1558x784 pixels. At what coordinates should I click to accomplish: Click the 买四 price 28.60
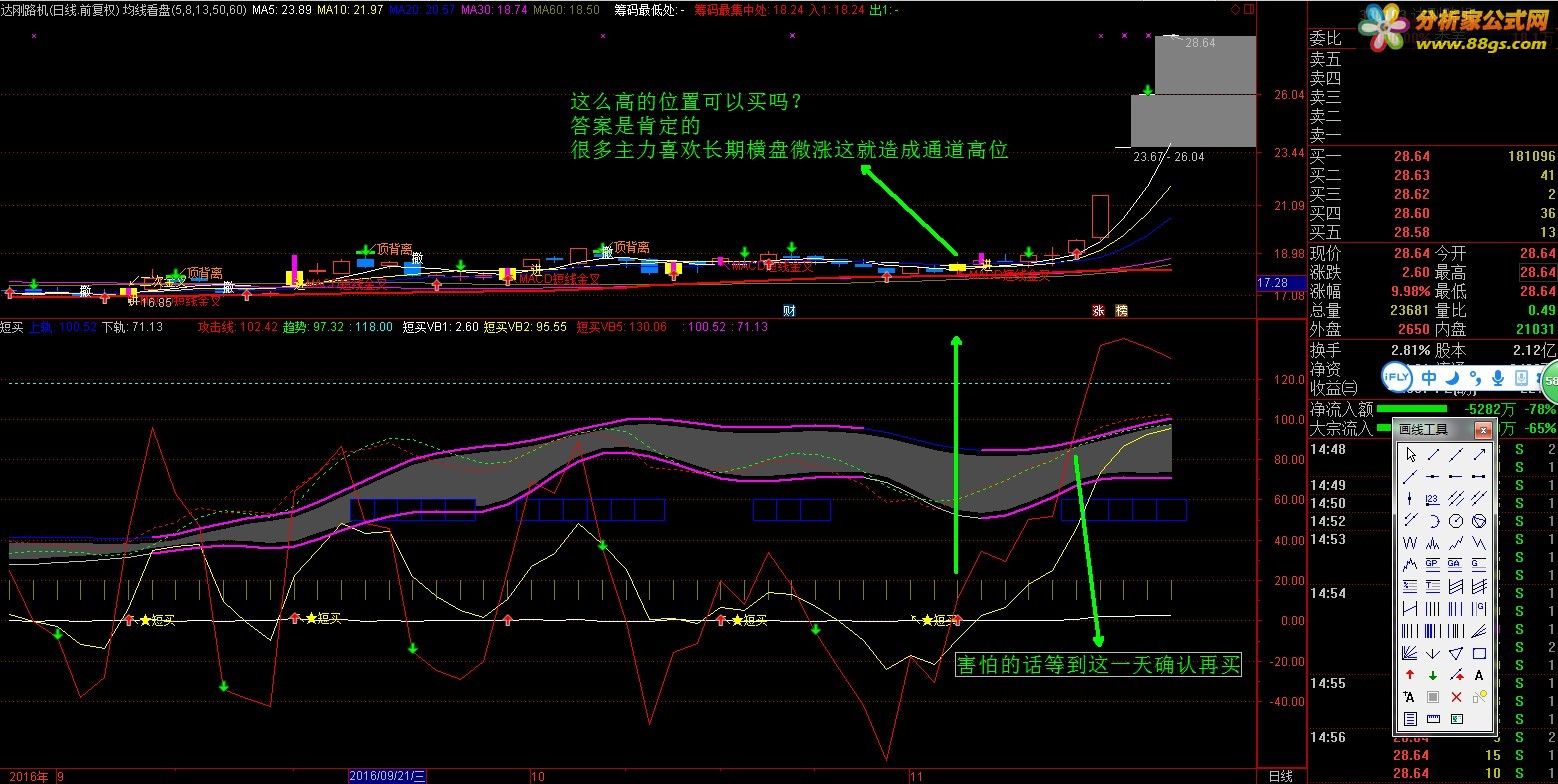pos(1411,213)
